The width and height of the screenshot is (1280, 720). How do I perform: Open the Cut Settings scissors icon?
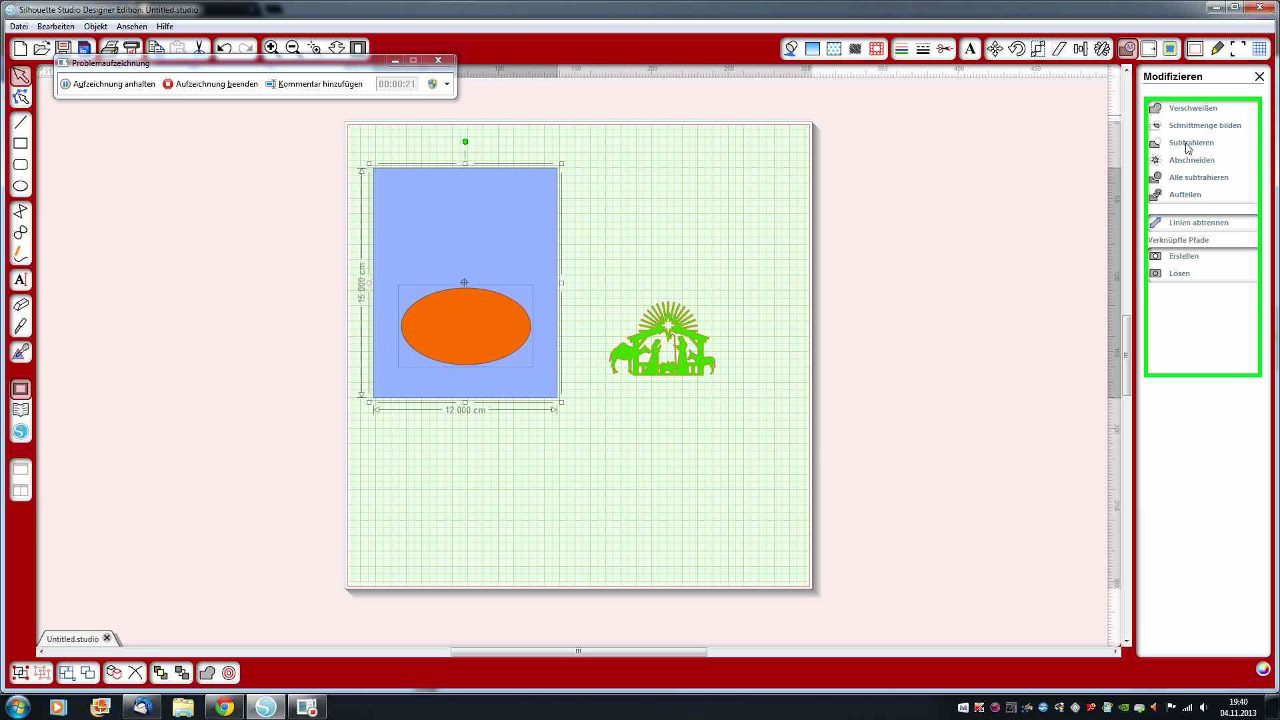pyautogui.click(x=945, y=48)
